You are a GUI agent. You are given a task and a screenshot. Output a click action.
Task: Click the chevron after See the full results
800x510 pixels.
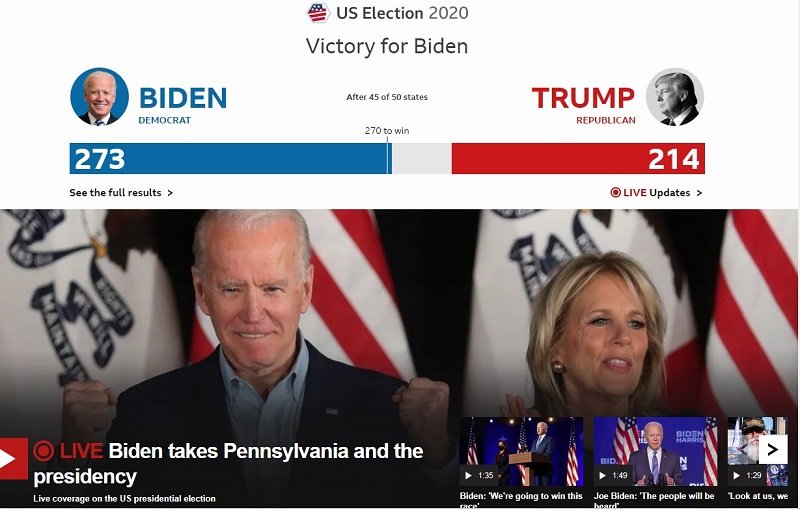tap(170, 193)
